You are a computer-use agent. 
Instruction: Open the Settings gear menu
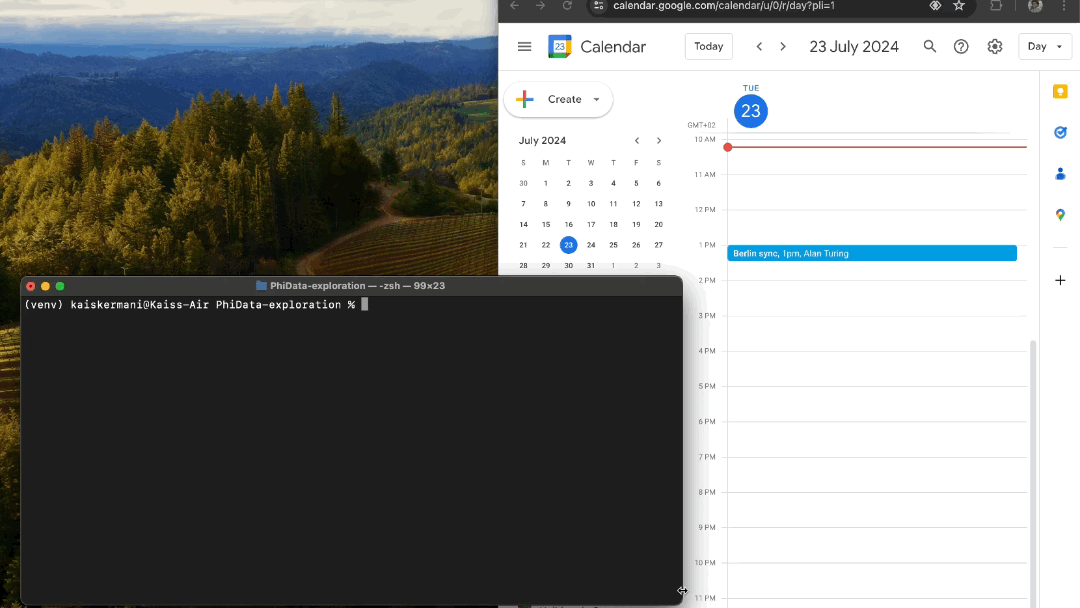pyautogui.click(x=995, y=47)
